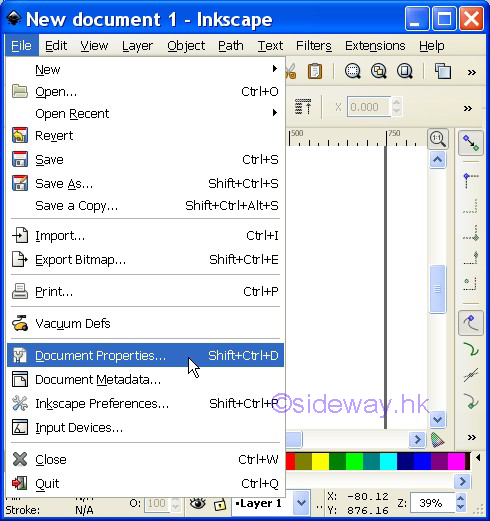Expand the New submenu arrow
Image resolution: width=490 pixels, height=521 pixels.
[x=275, y=69]
